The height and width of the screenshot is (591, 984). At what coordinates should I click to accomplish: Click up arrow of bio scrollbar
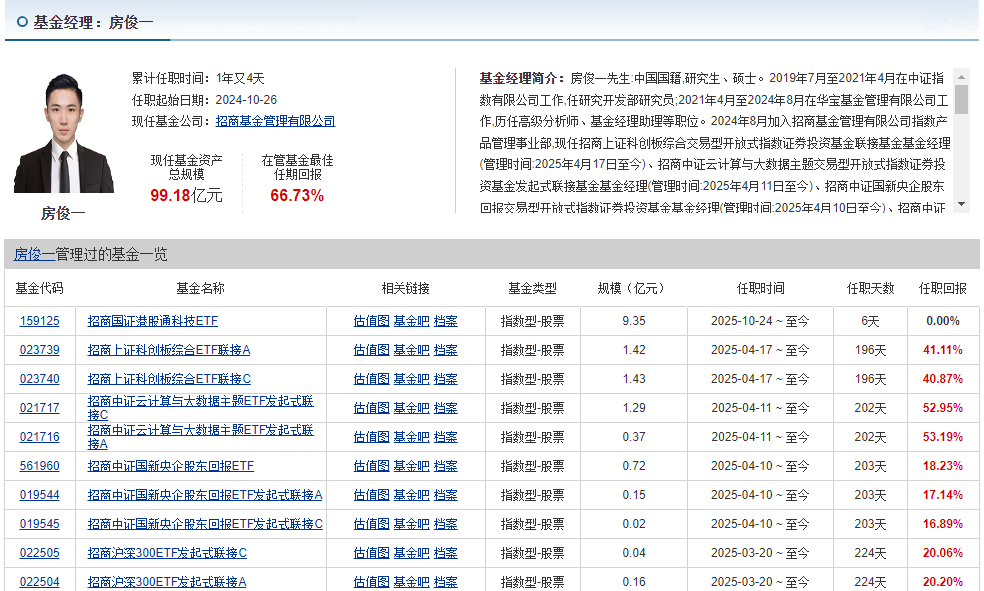[961, 77]
